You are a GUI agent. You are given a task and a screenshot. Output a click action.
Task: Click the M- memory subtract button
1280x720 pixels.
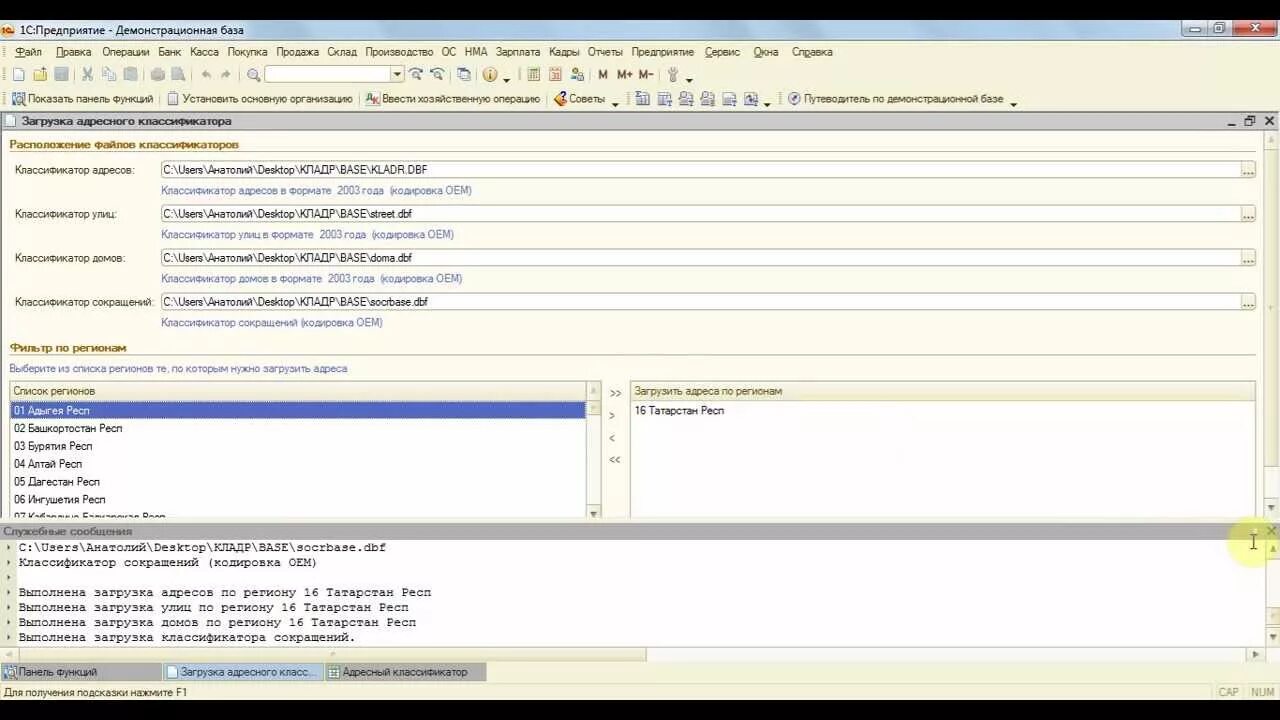coord(646,75)
